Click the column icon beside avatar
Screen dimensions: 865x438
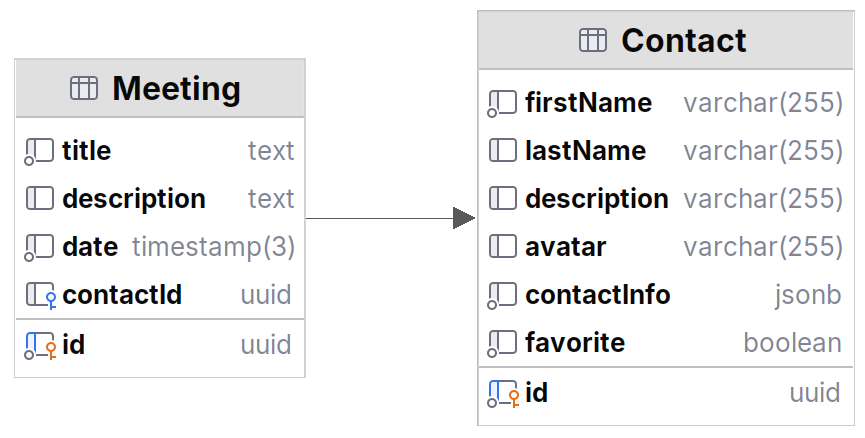pyautogui.click(x=502, y=247)
